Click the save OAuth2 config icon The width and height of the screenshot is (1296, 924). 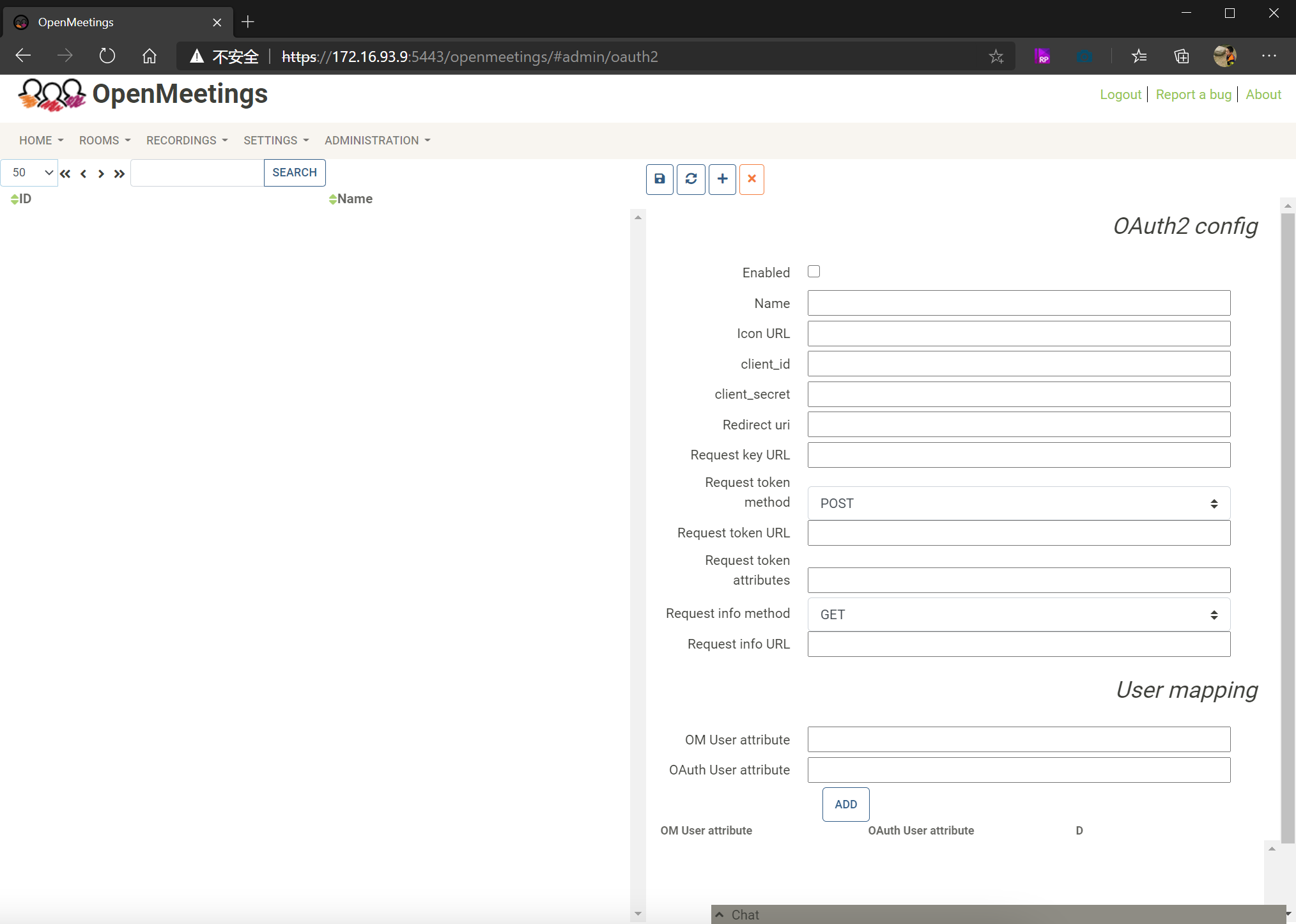[660, 179]
